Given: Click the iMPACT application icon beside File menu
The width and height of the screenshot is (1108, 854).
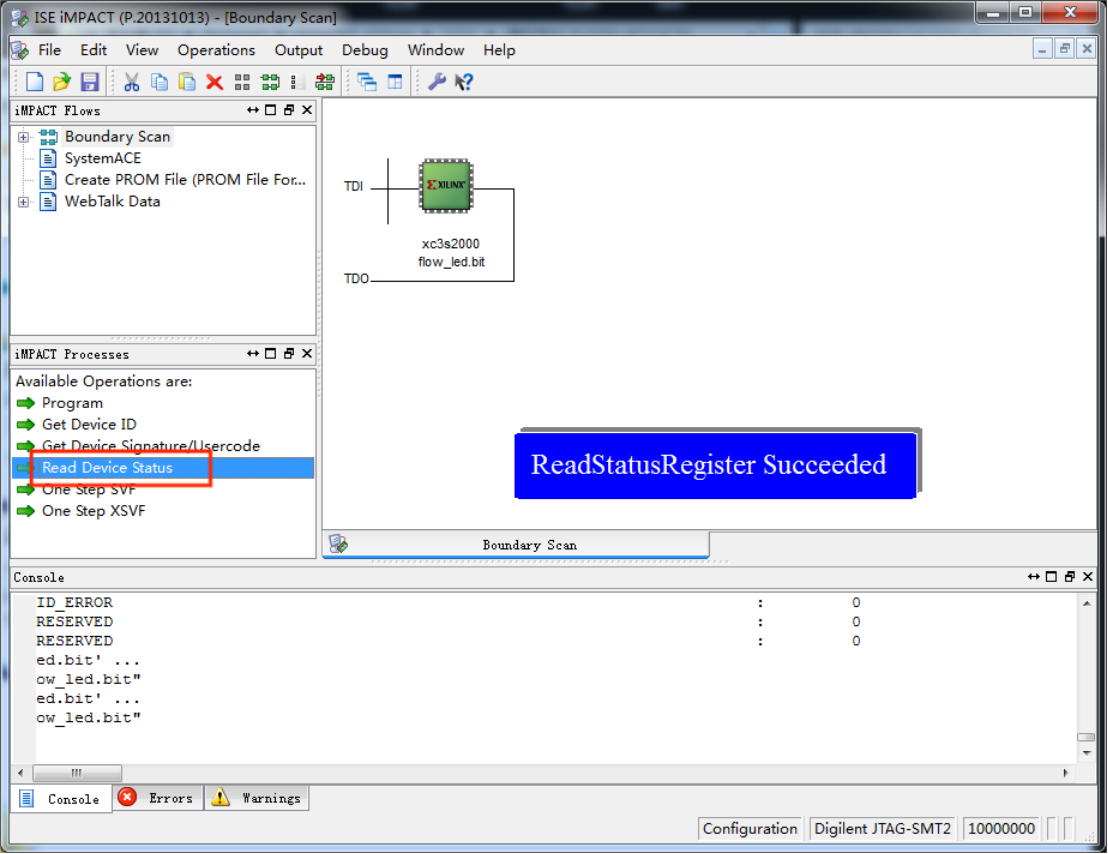Looking at the screenshot, I should click(x=20, y=50).
